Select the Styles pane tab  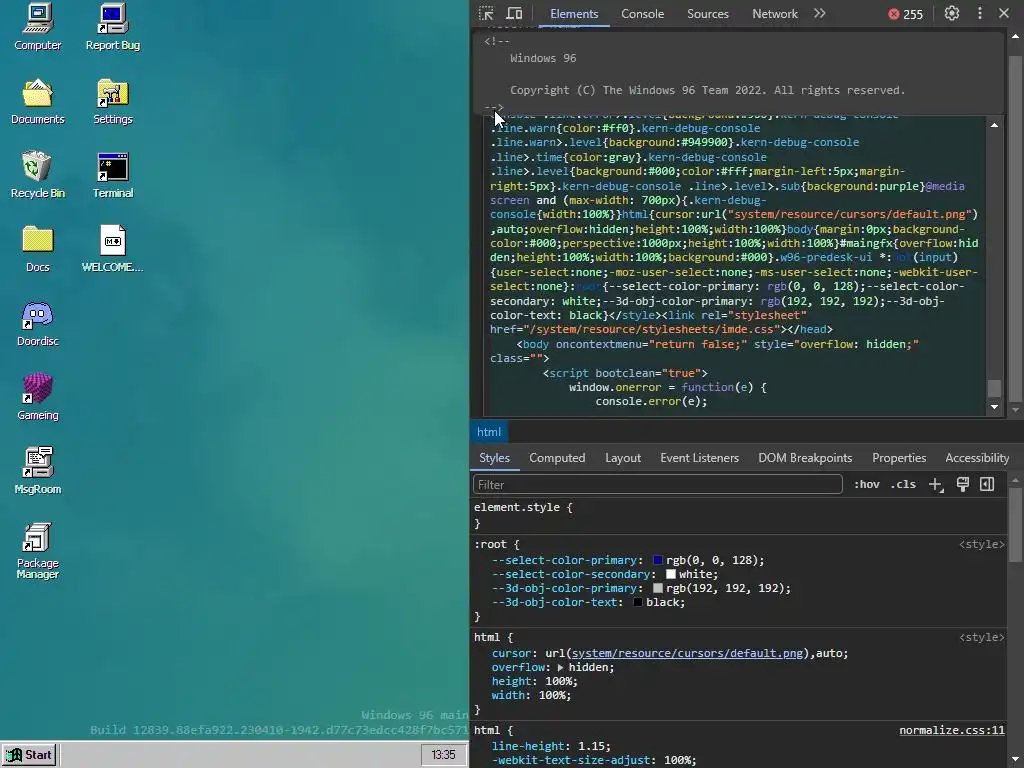494,458
